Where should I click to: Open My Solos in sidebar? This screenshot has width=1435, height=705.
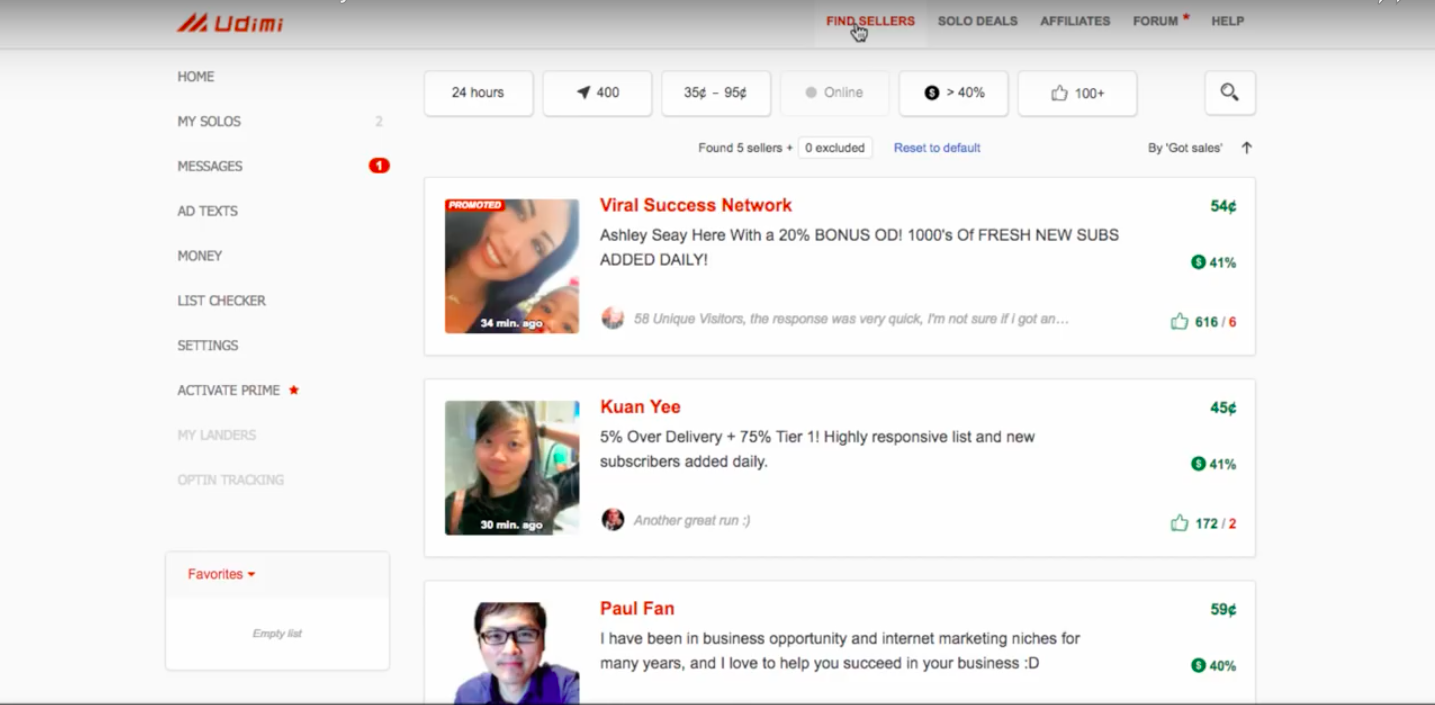(209, 121)
